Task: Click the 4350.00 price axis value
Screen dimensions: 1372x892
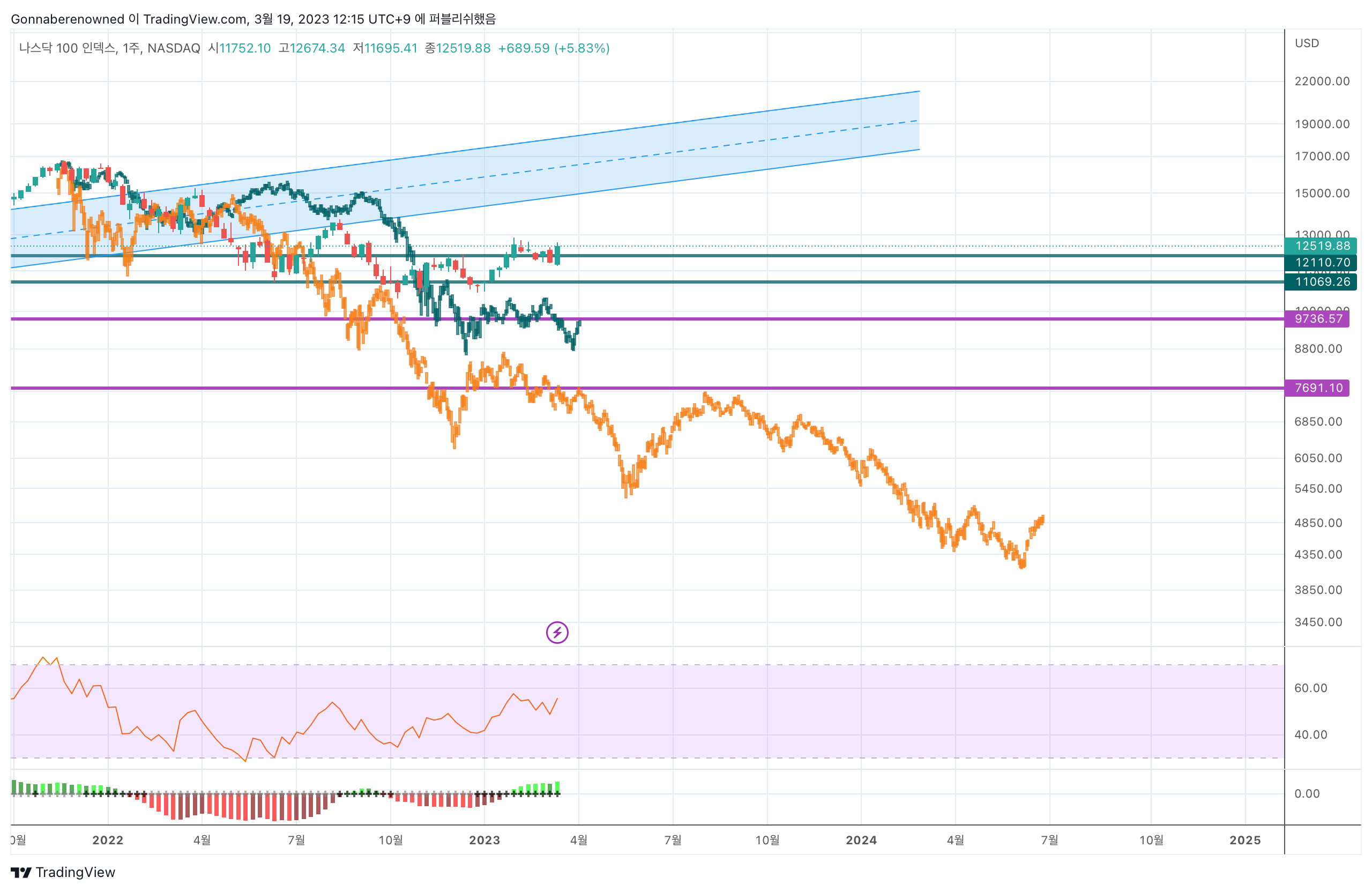Action: click(1318, 555)
